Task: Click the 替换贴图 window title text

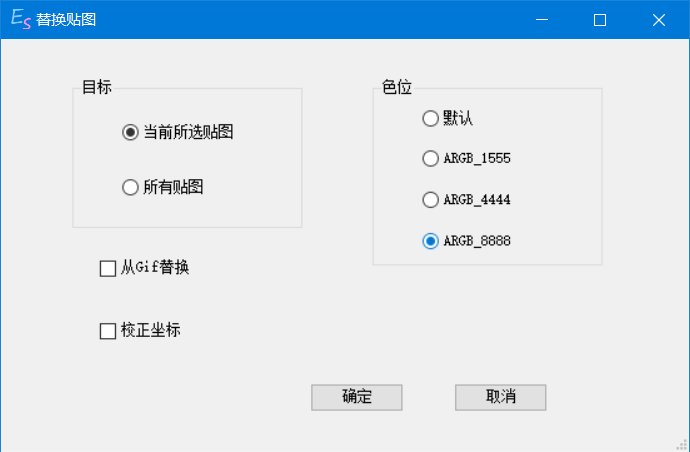Action: (66, 20)
